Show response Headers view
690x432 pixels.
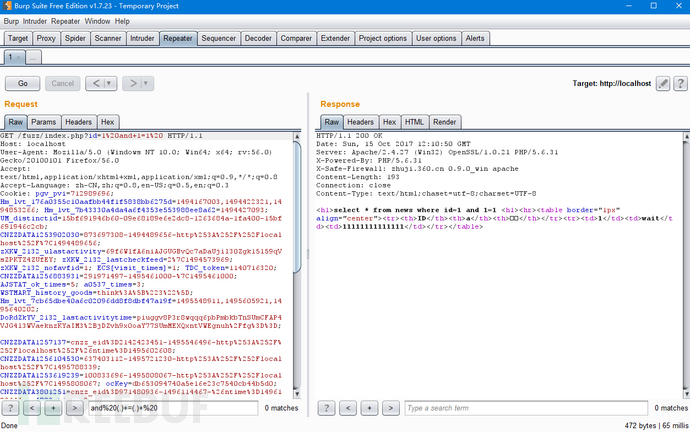(360, 122)
